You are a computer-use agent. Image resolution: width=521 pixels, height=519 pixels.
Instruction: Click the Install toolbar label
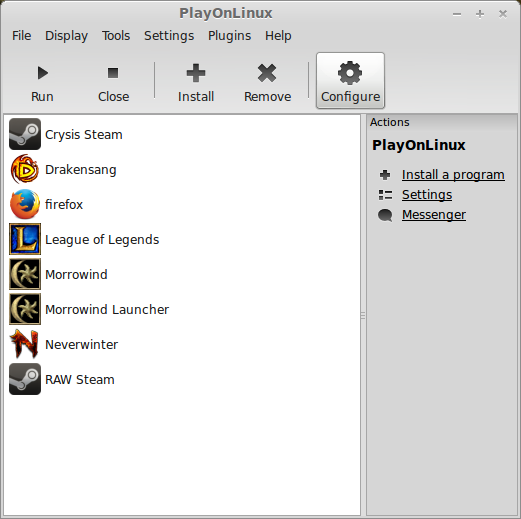pos(196,97)
